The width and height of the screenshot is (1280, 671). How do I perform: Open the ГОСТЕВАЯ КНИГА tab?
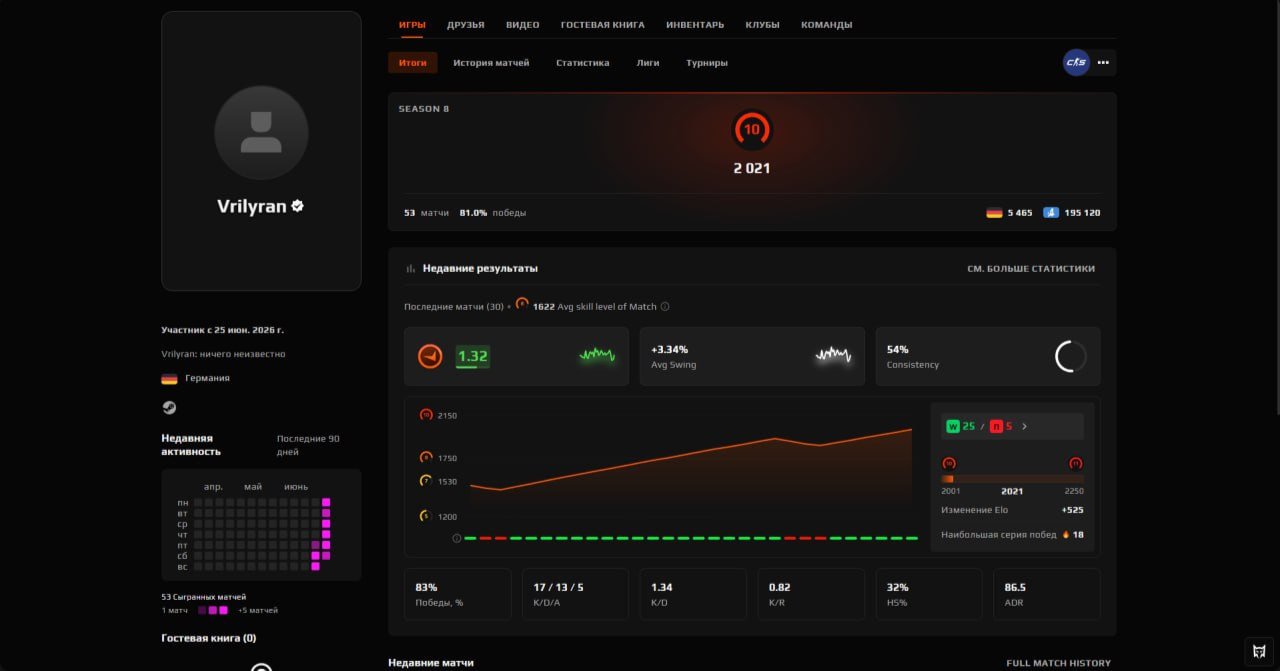(x=602, y=25)
